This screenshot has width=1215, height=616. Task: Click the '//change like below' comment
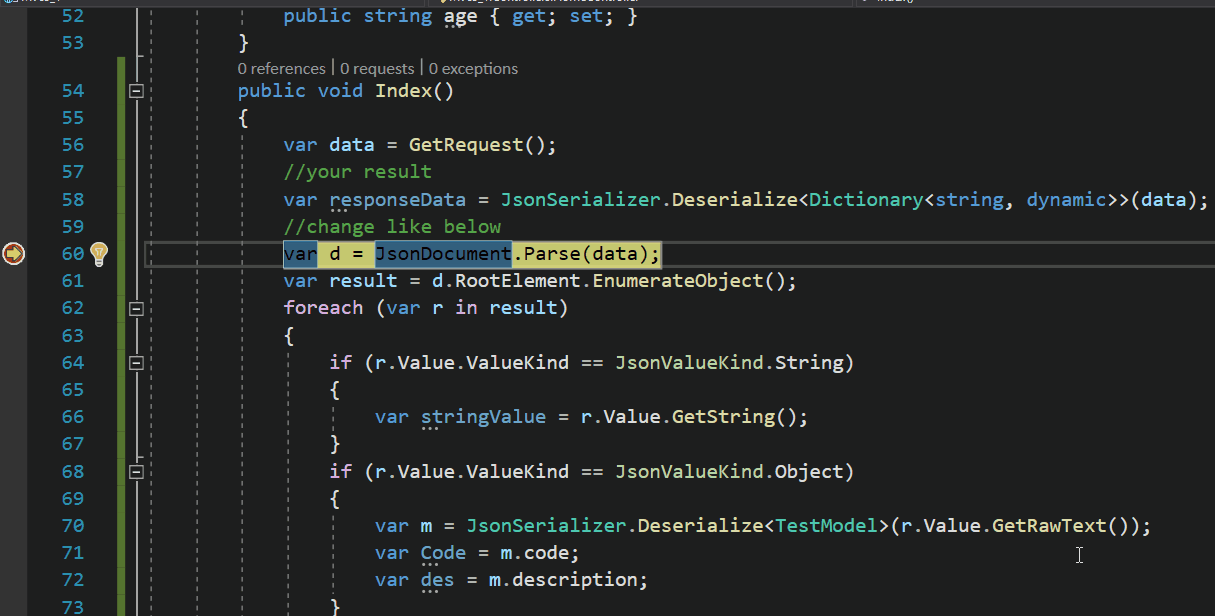coord(392,226)
